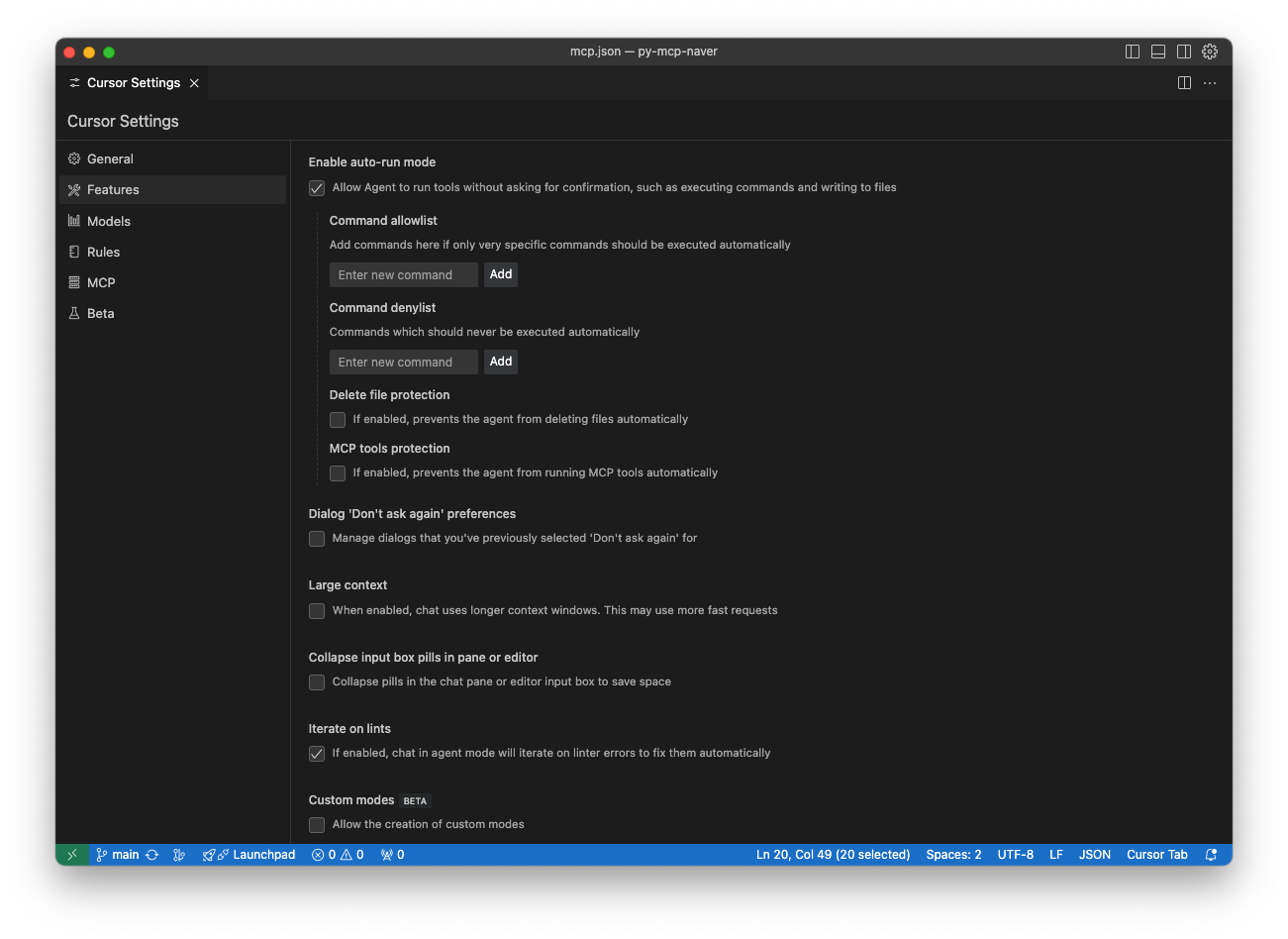Select the Cursor Settings editor tab

(x=134, y=83)
